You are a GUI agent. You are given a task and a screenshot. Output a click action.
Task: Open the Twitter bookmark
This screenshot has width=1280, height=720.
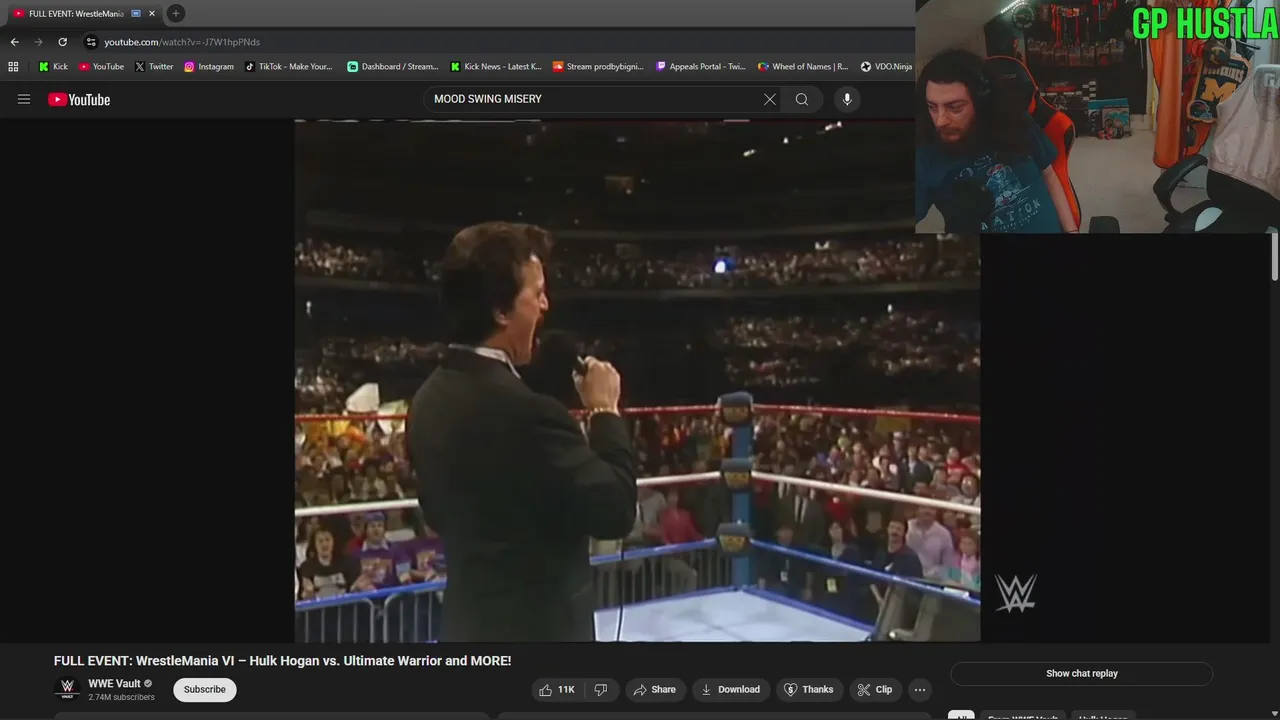153,67
